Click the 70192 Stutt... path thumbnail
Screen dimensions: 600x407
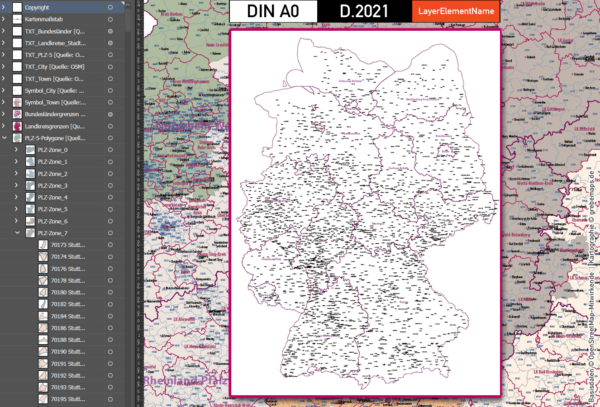click(x=43, y=376)
